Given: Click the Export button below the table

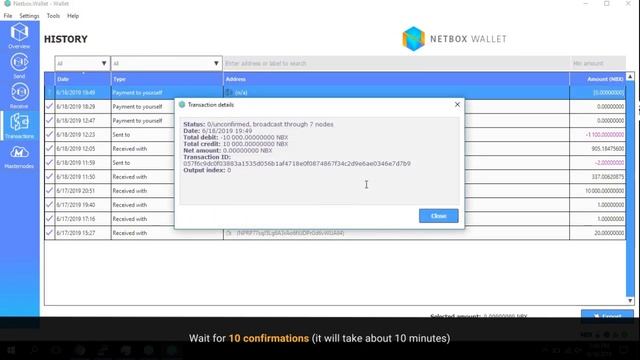Looking at the screenshot, I should (x=607, y=315).
